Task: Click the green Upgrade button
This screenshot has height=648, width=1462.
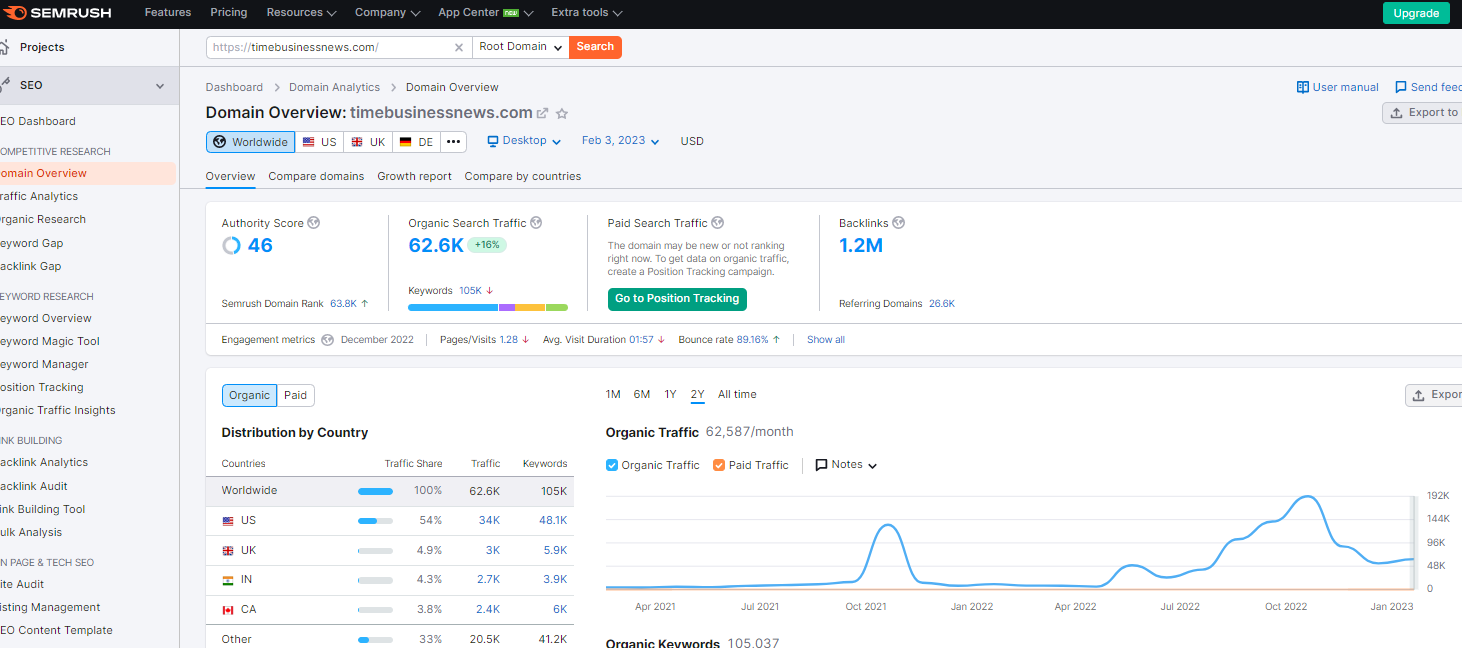Action: pos(1416,13)
